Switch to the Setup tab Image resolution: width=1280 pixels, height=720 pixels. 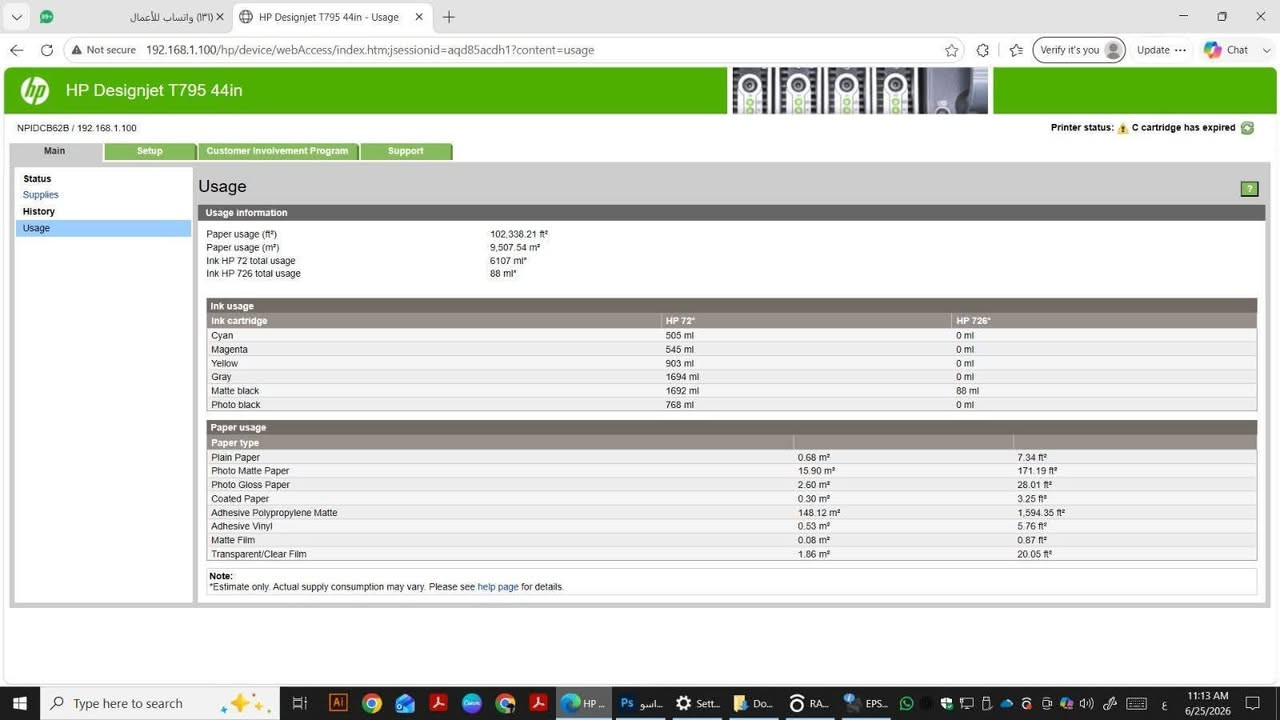click(150, 151)
